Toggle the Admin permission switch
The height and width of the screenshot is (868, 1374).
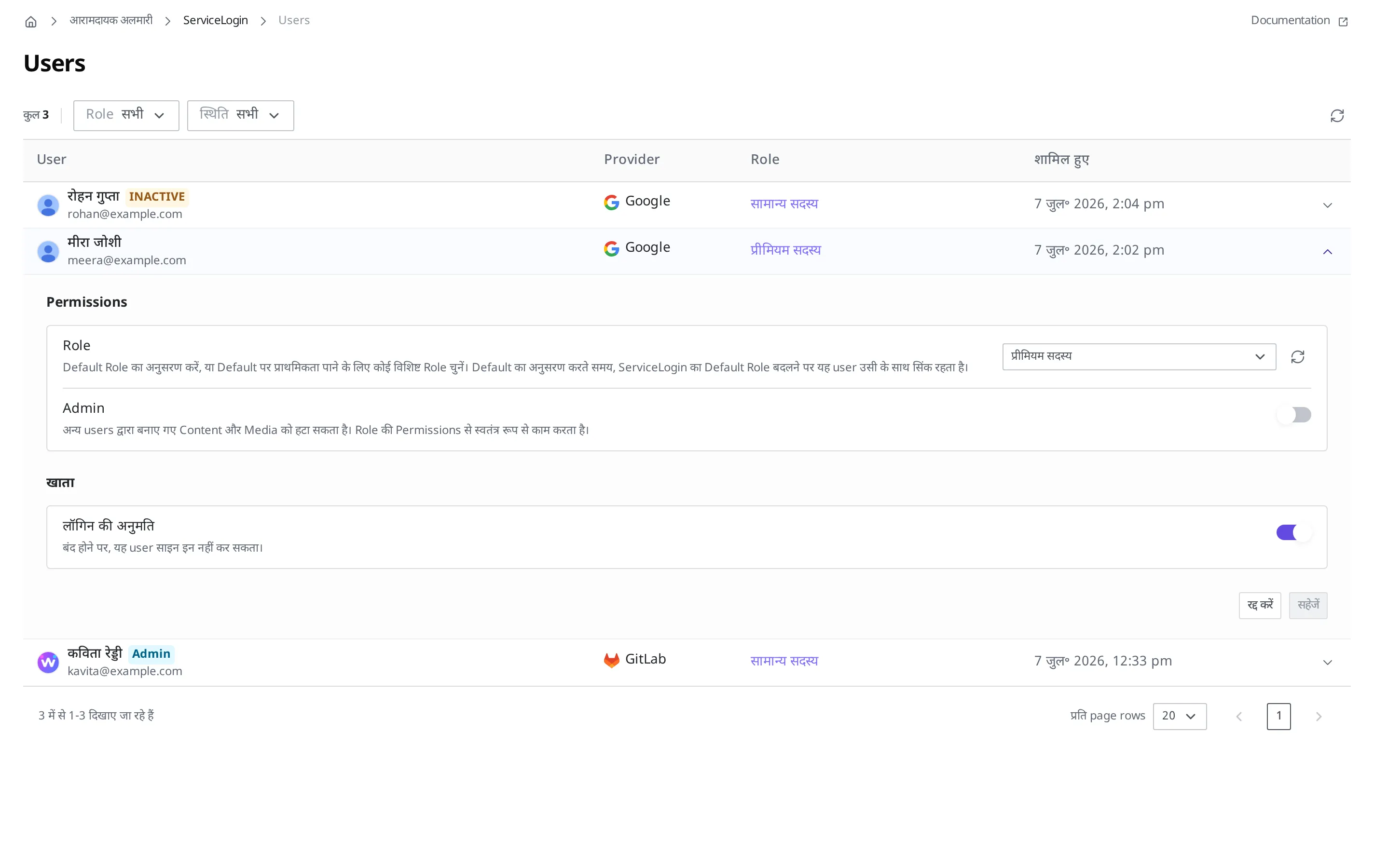tap(1293, 415)
